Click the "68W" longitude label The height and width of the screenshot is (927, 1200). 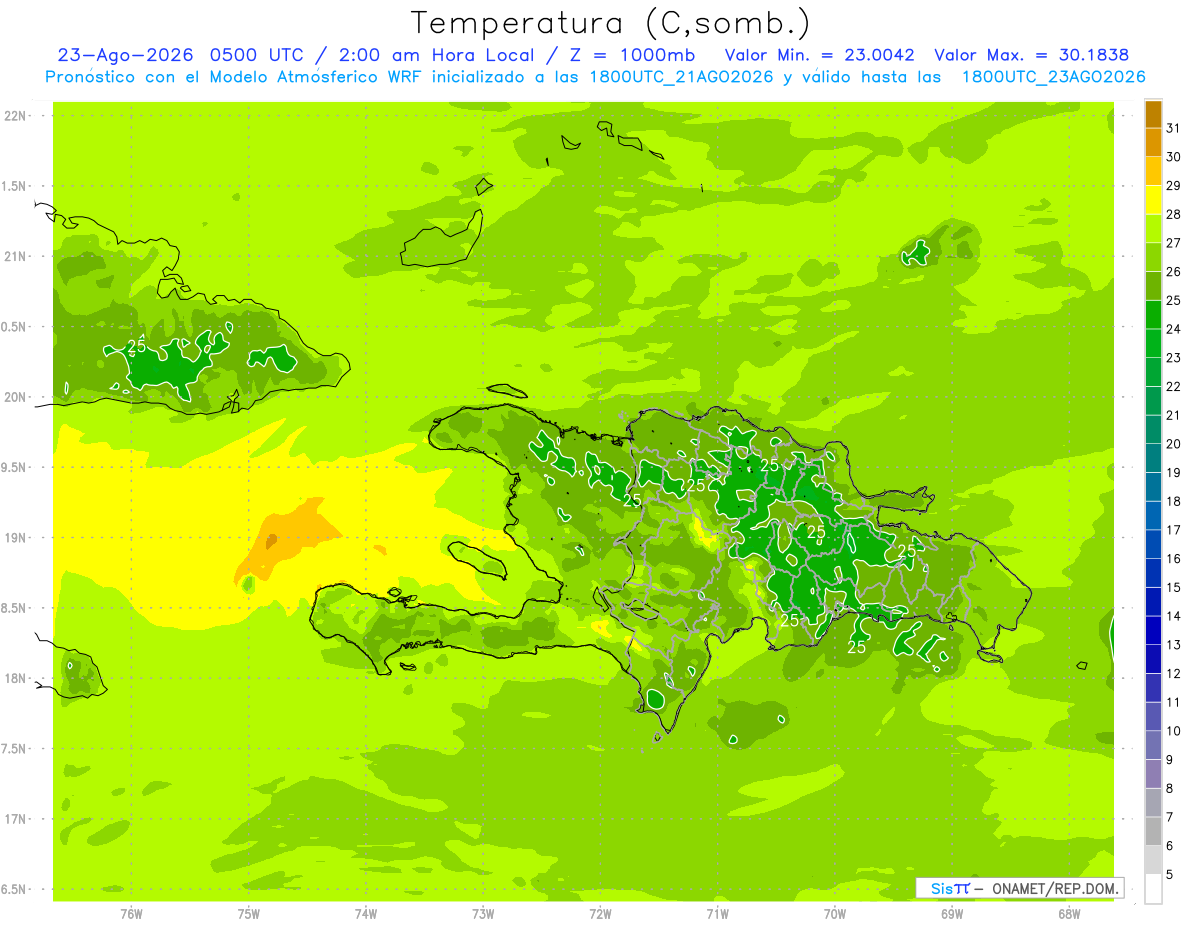click(1069, 913)
